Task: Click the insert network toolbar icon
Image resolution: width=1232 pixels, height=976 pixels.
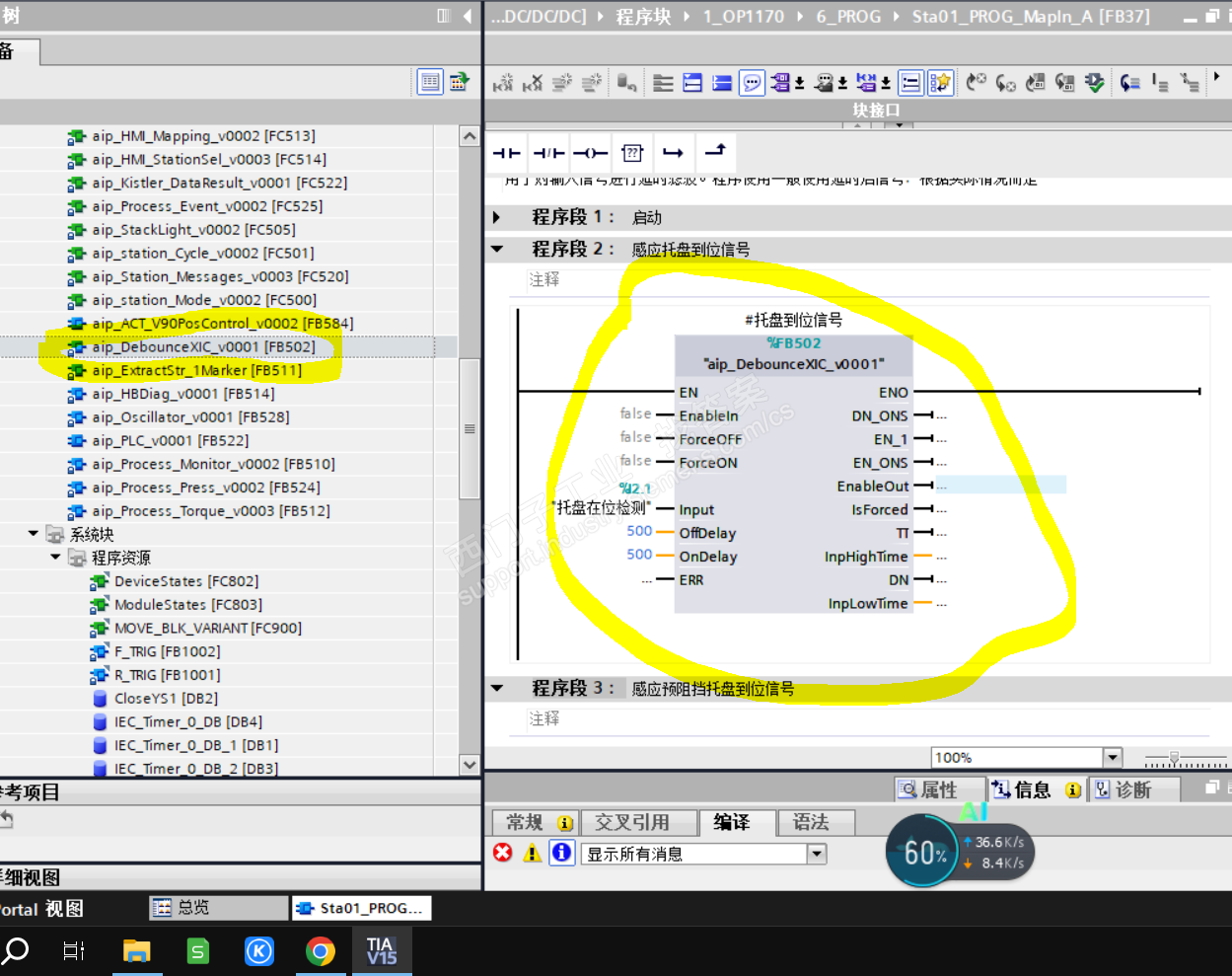Action: [x=503, y=83]
